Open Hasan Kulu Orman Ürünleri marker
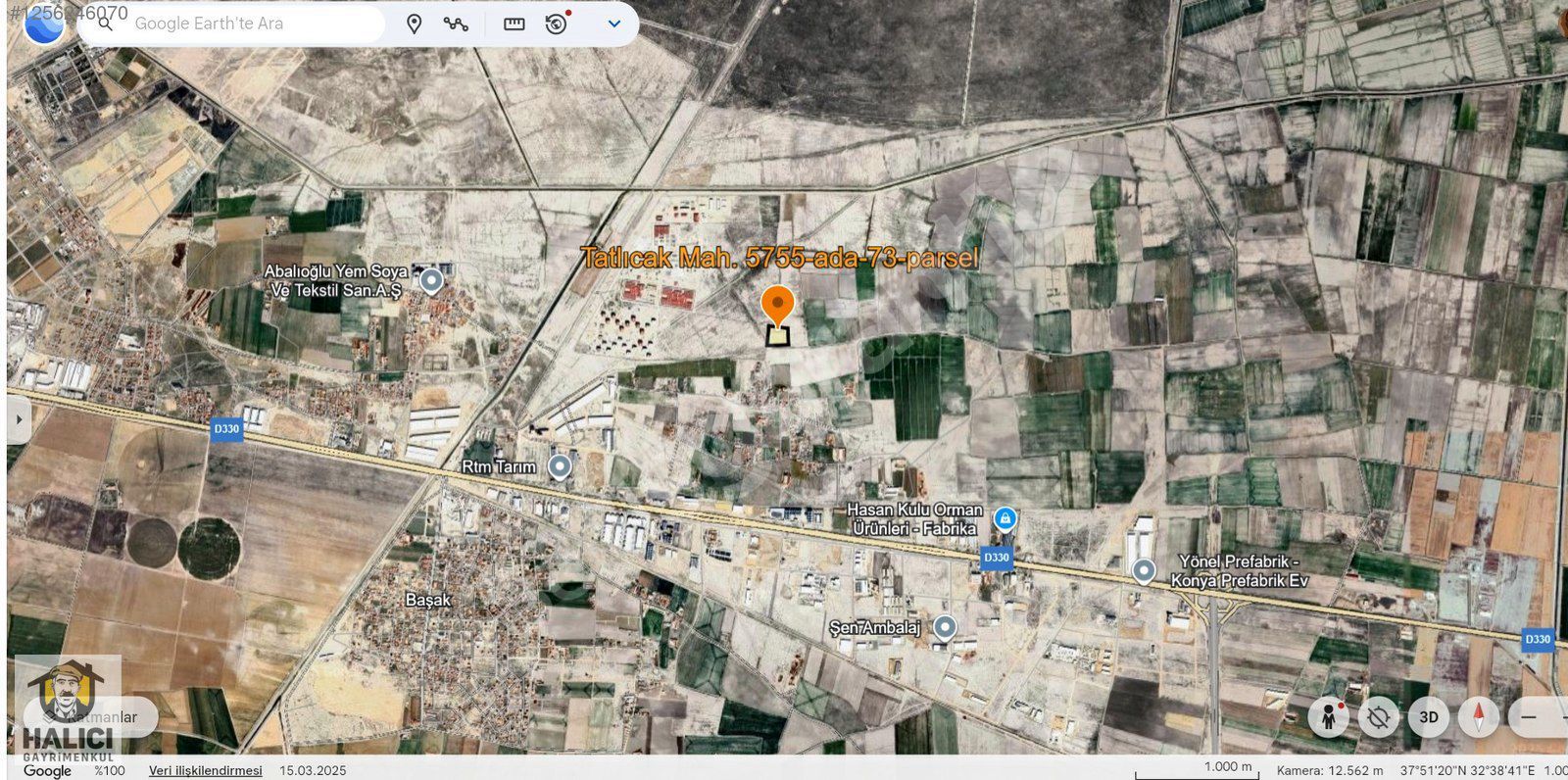 (x=1004, y=518)
